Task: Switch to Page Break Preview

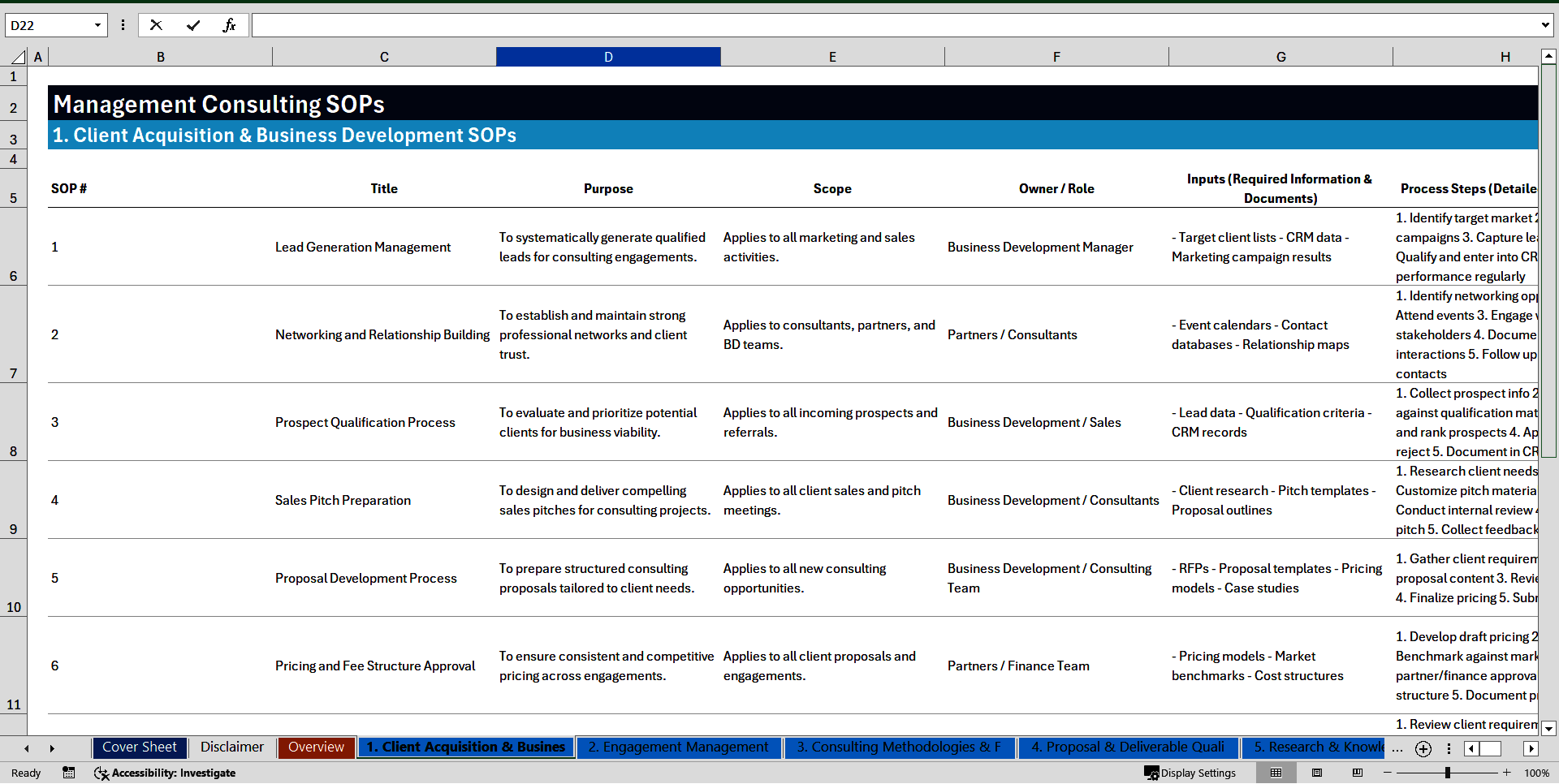Action: (x=1358, y=773)
